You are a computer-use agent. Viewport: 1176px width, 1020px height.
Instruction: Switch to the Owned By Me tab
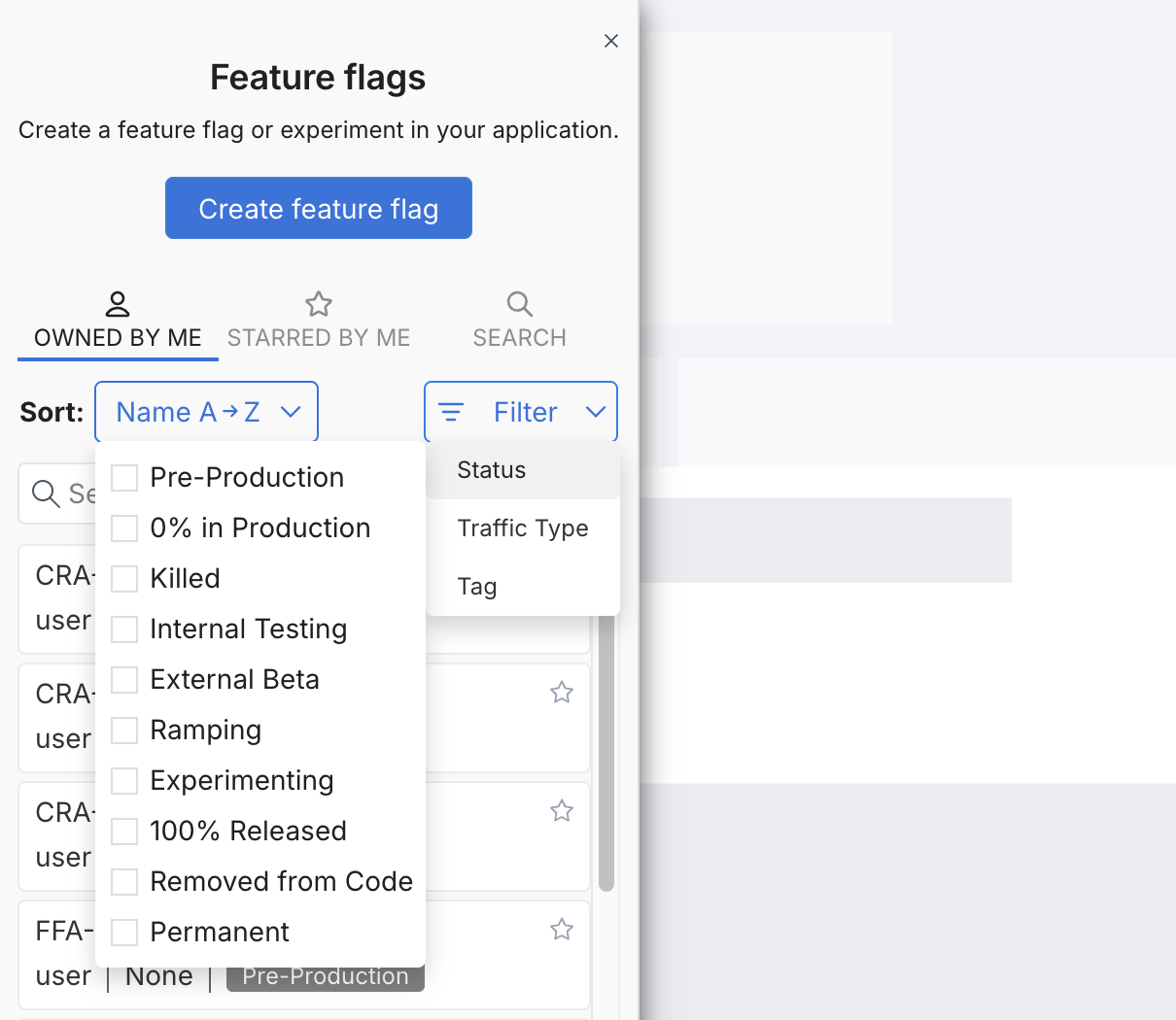118,321
